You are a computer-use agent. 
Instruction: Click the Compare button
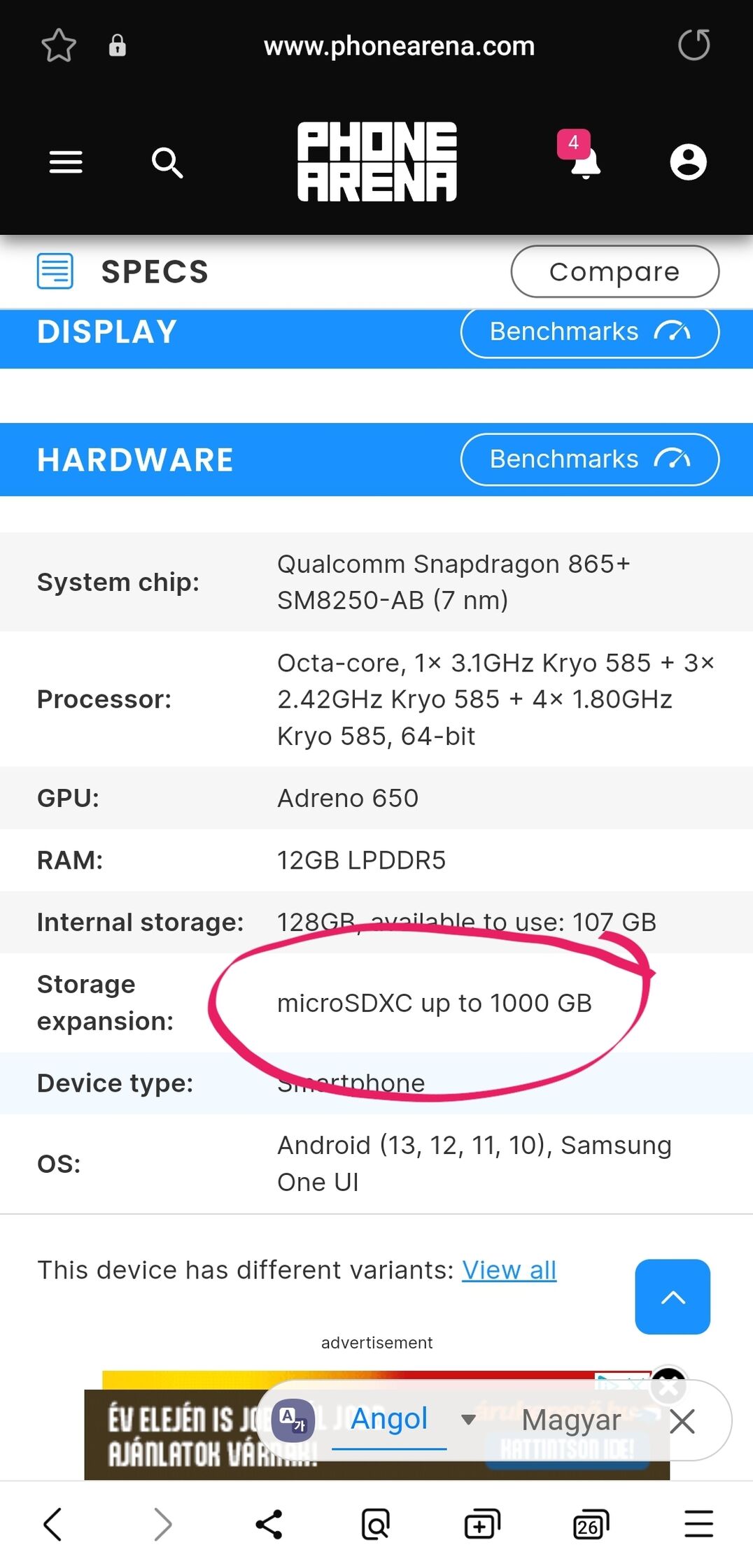coord(614,271)
